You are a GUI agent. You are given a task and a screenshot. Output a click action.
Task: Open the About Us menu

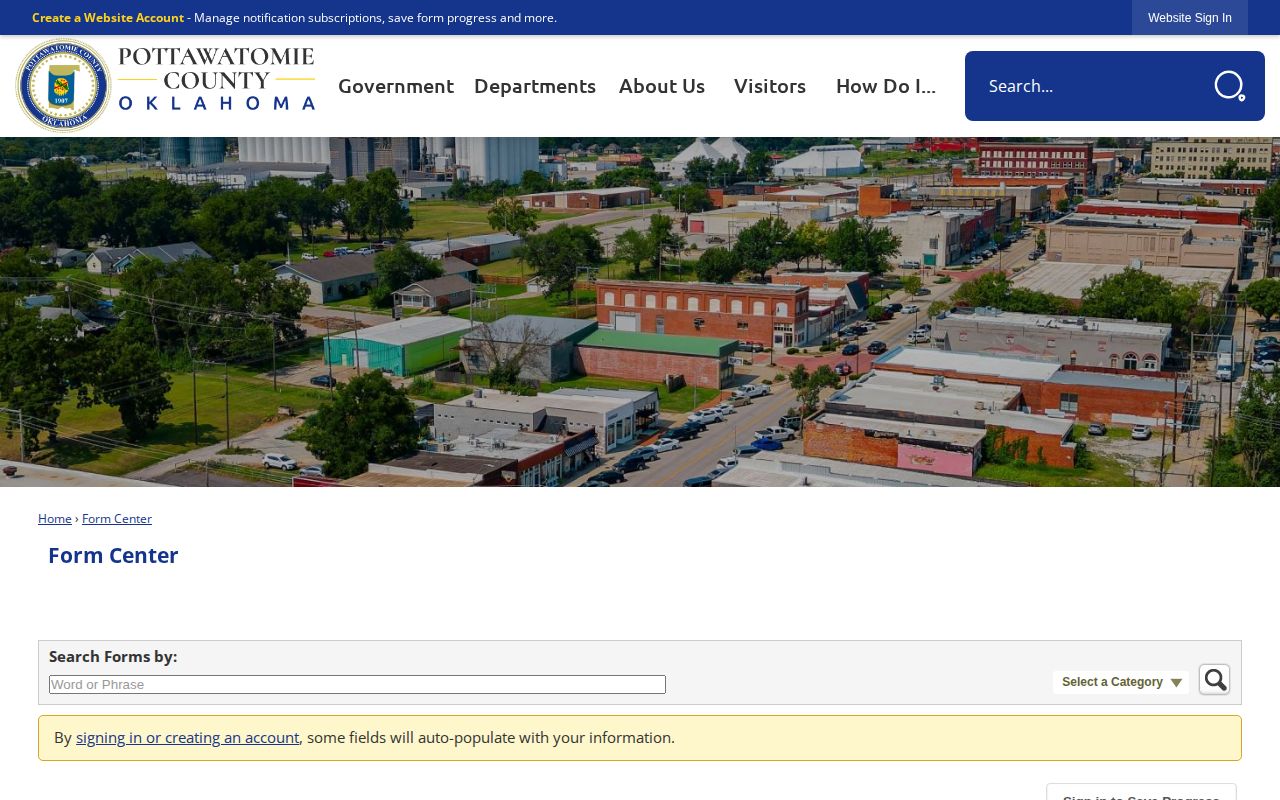[662, 86]
